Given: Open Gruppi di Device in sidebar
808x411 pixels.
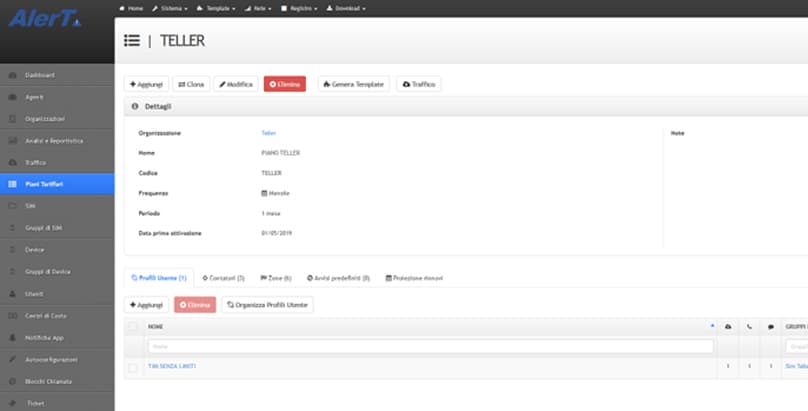Looking at the screenshot, I should click(x=57, y=271).
